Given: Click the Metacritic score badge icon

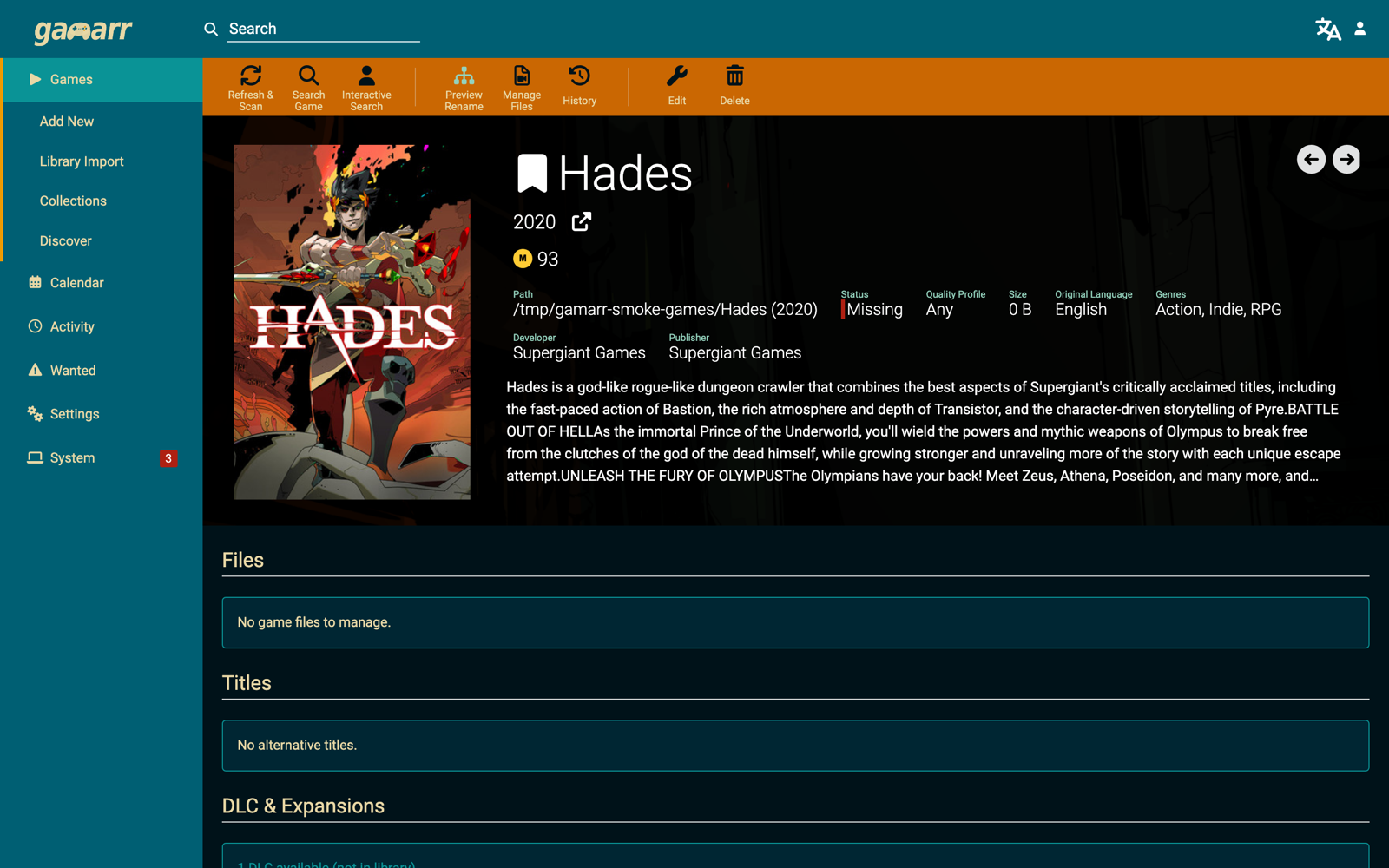Looking at the screenshot, I should pos(523,259).
